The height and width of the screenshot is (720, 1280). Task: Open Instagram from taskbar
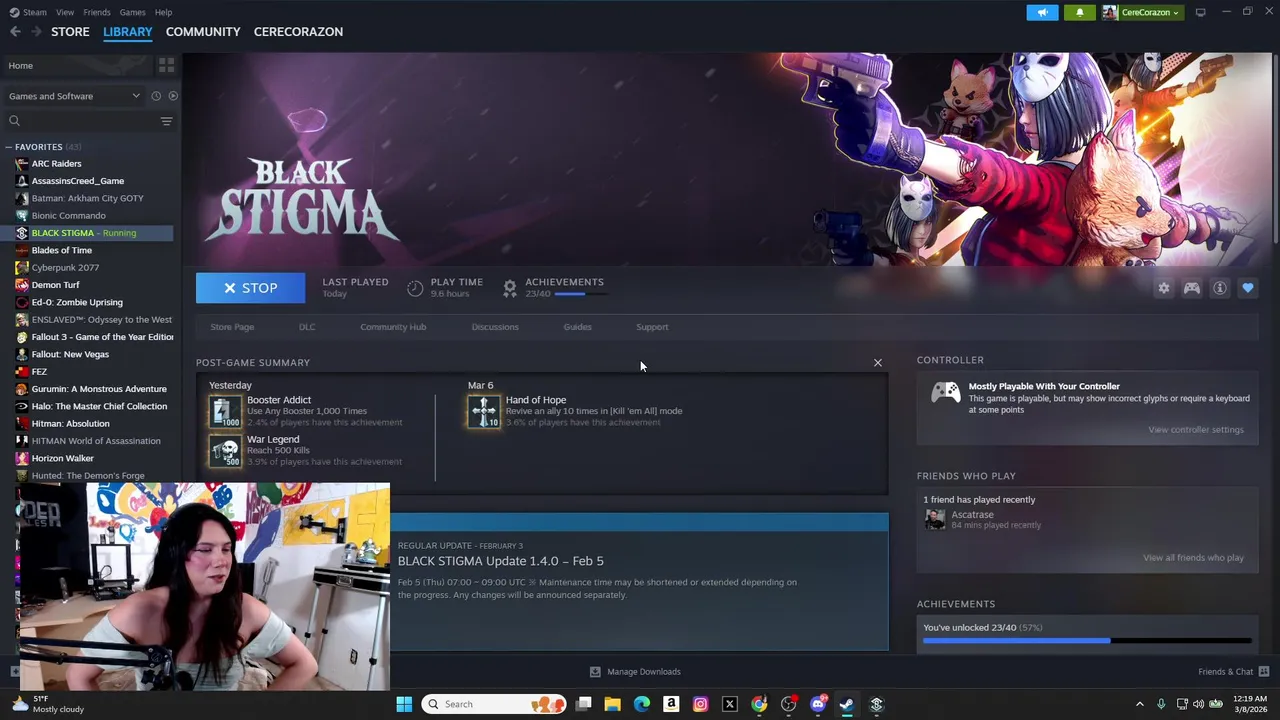[700, 704]
